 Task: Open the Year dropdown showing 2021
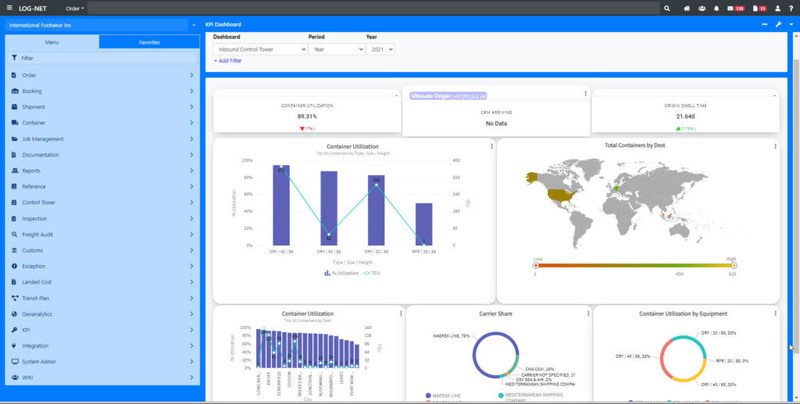click(x=381, y=48)
